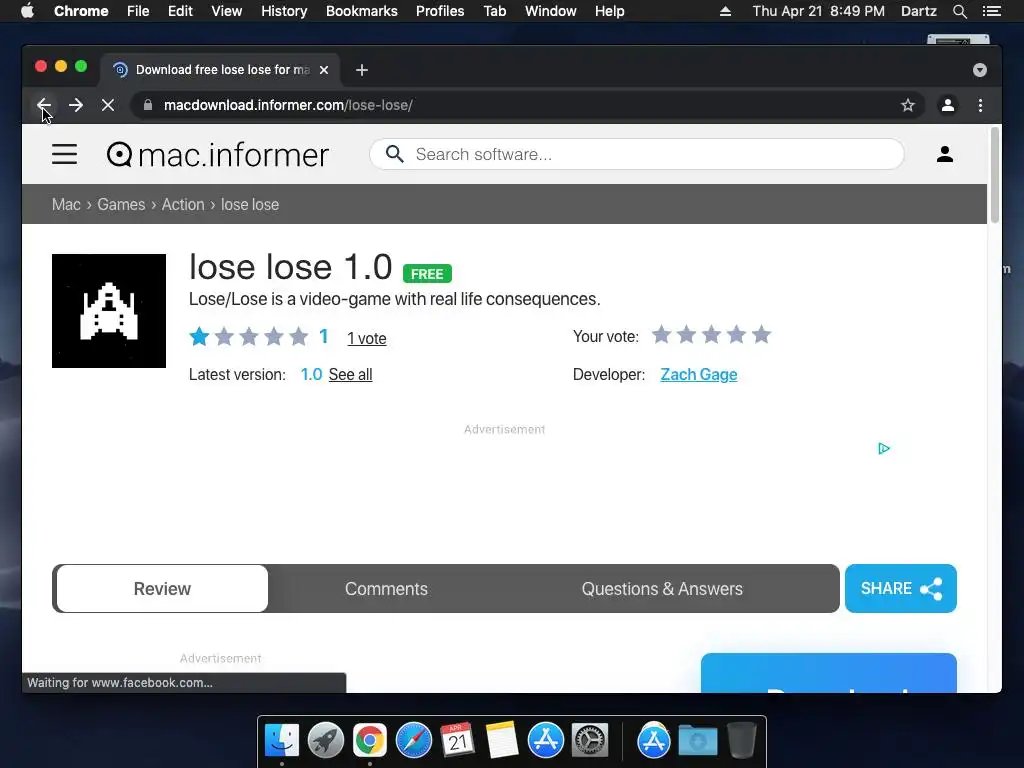This screenshot has height=768, width=1024.
Task: Click the page's vertical scrollbar
Action: tap(995, 175)
